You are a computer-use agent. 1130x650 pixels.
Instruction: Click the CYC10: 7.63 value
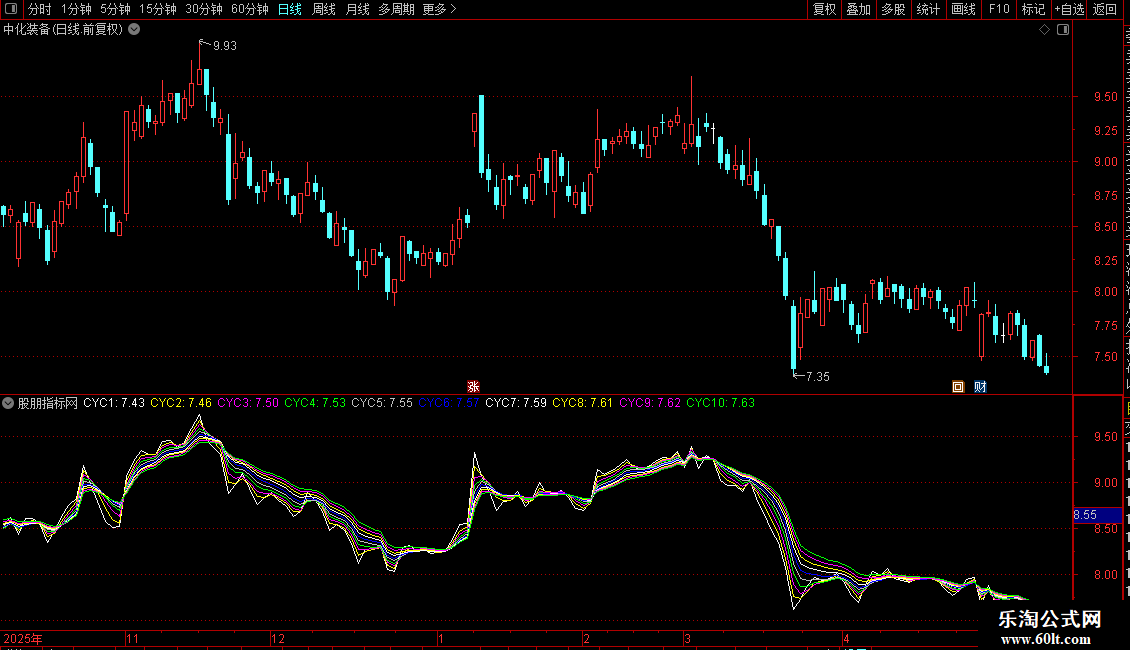(x=721, y=403)
